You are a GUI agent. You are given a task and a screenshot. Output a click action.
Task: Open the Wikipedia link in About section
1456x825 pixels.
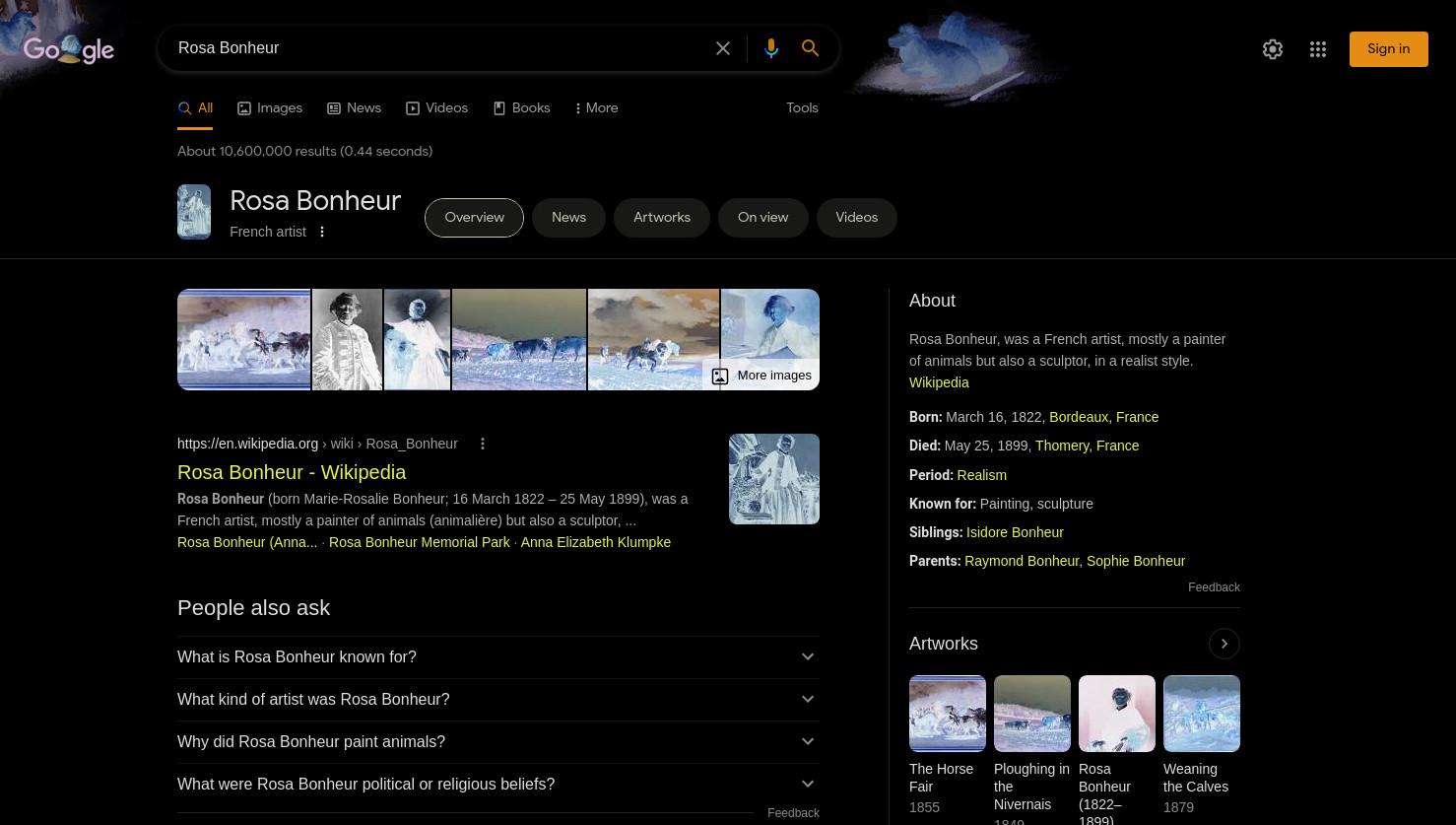[x=939, y=382]
